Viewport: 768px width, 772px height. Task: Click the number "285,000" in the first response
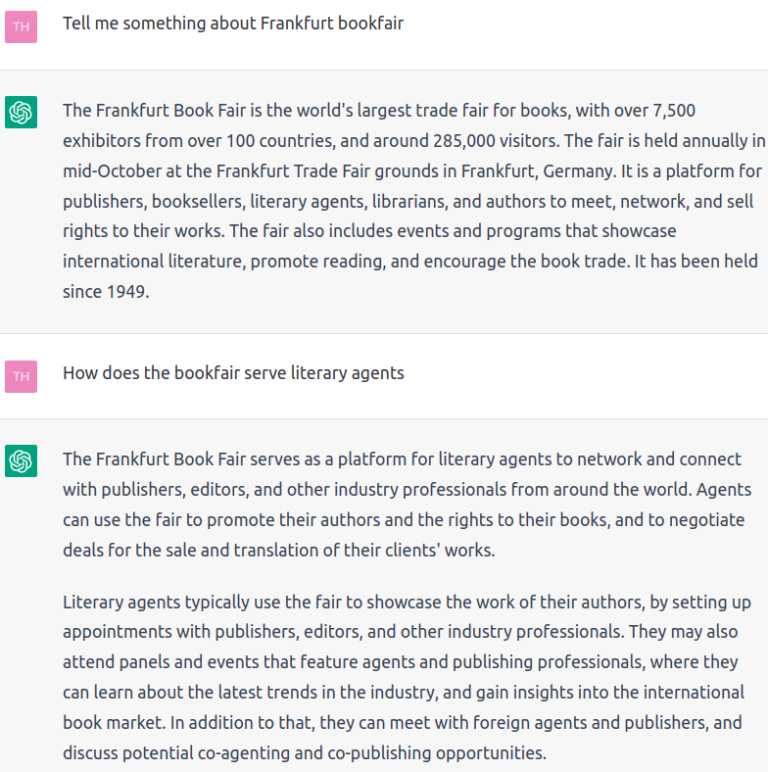tap(464, 141)
